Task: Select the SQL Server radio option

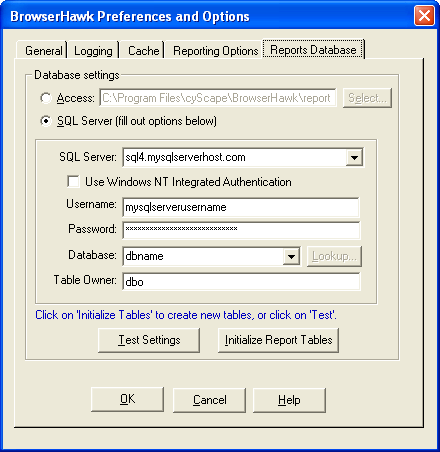Action: coord(46,121)
